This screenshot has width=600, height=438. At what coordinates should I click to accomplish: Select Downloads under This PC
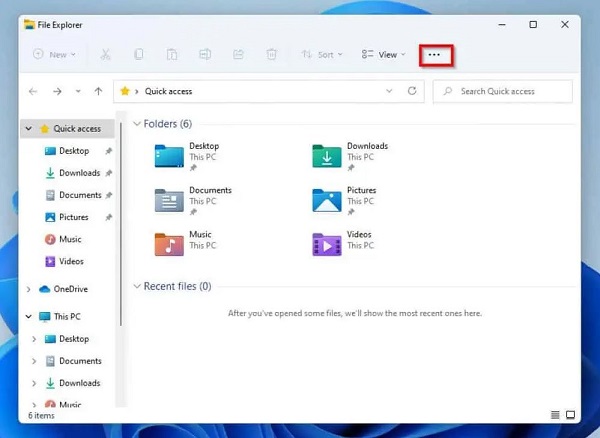tap(79, 383)
